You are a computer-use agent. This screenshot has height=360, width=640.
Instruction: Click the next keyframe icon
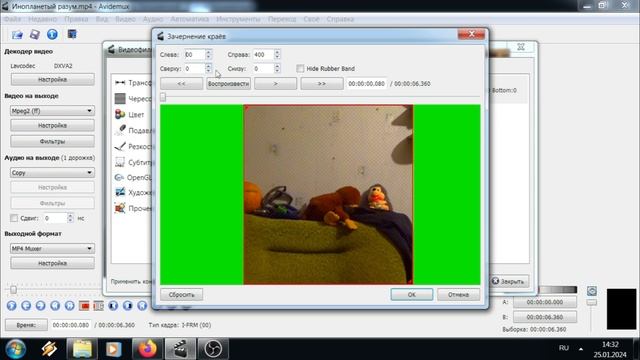pyautogui.click(x=70, y=305)
